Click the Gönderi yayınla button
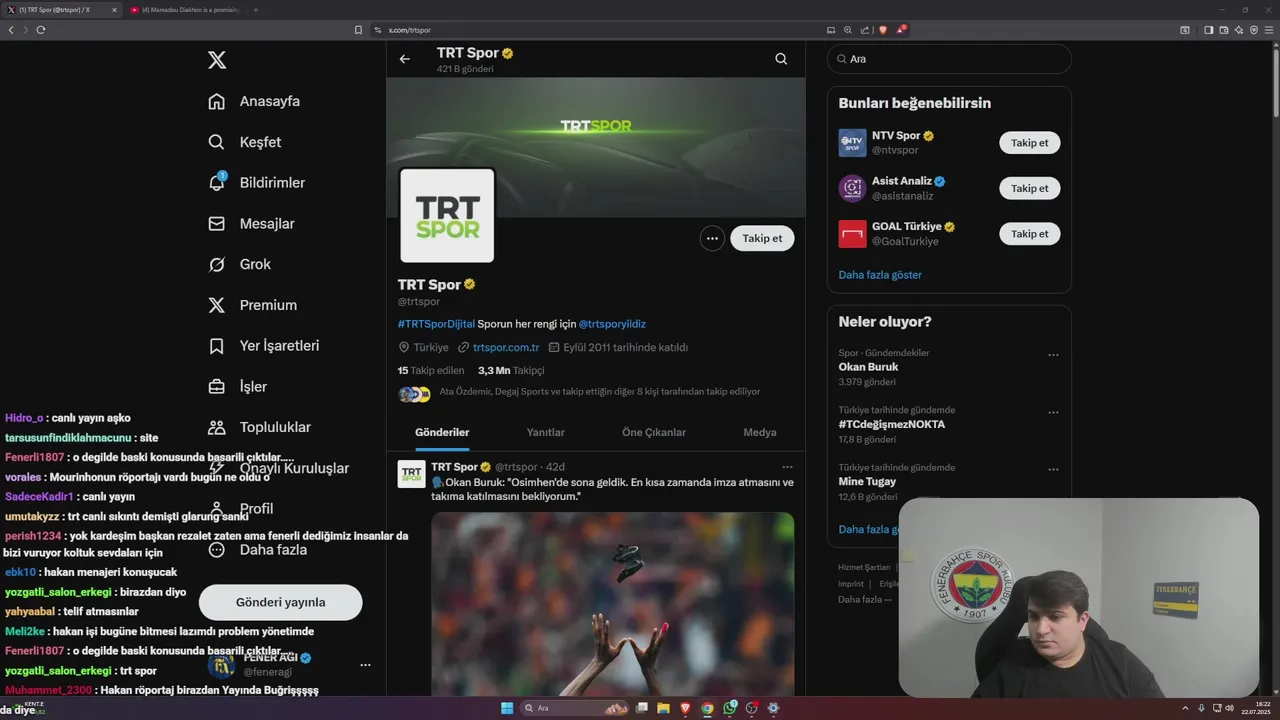 (x=280, y=602)
